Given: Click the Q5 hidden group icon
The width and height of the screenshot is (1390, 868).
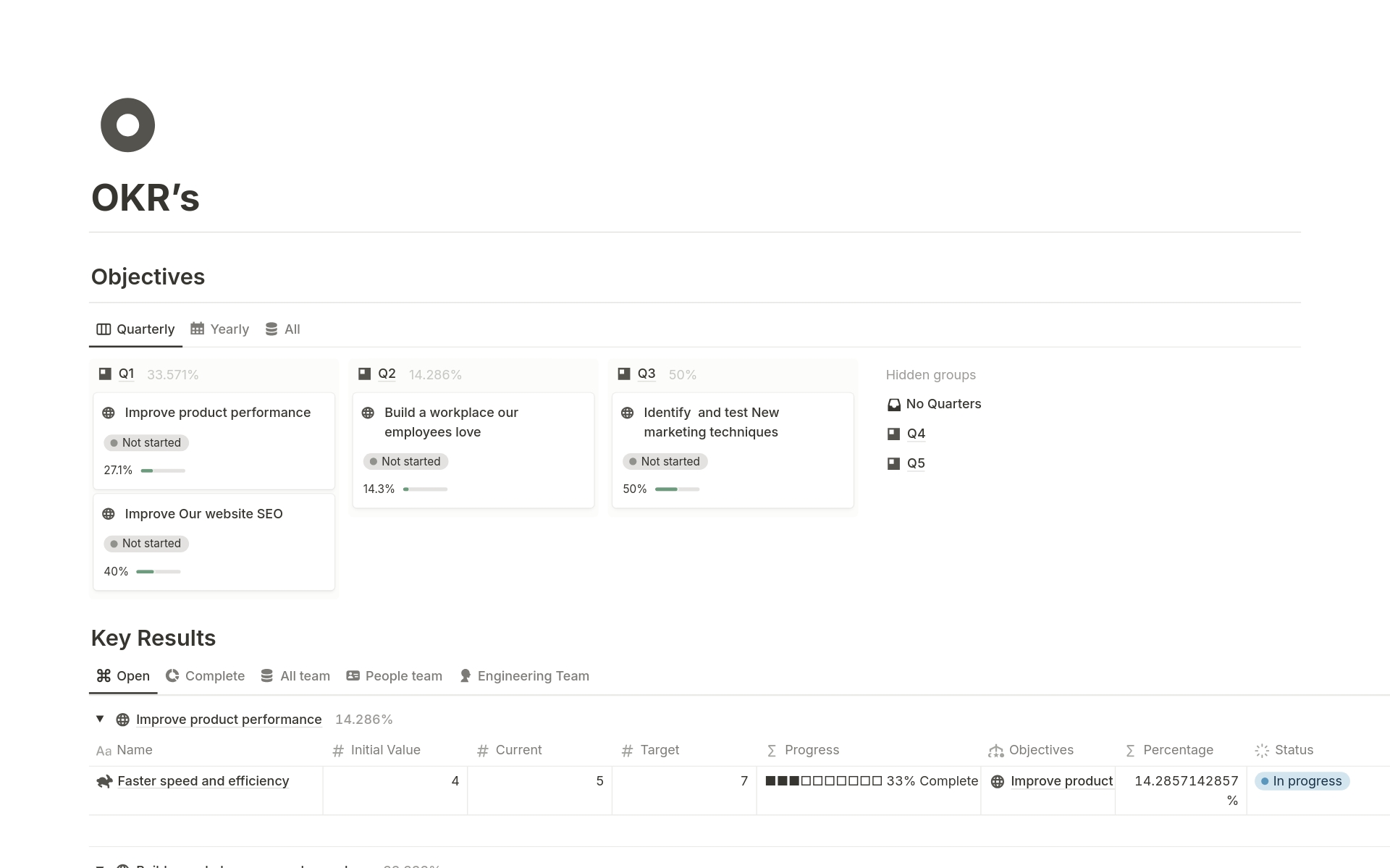Looking at the screenshot, I should click(x=894, y=463).
